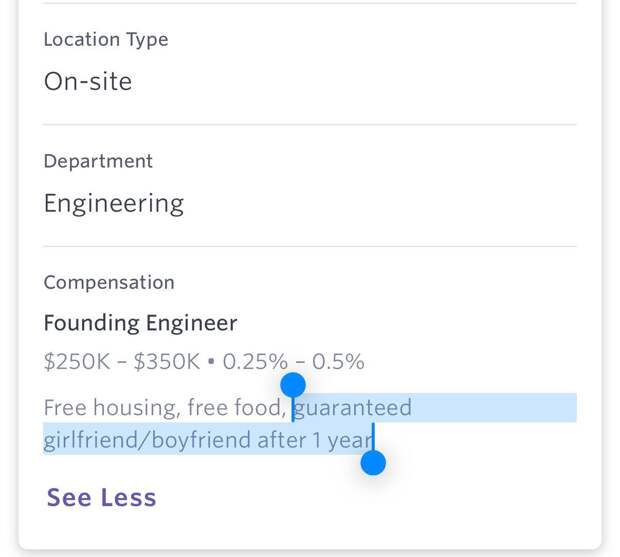The width and height of the screenshot is (620, 557).
Task: Click the Founding Engineer title
Action: 141,324
